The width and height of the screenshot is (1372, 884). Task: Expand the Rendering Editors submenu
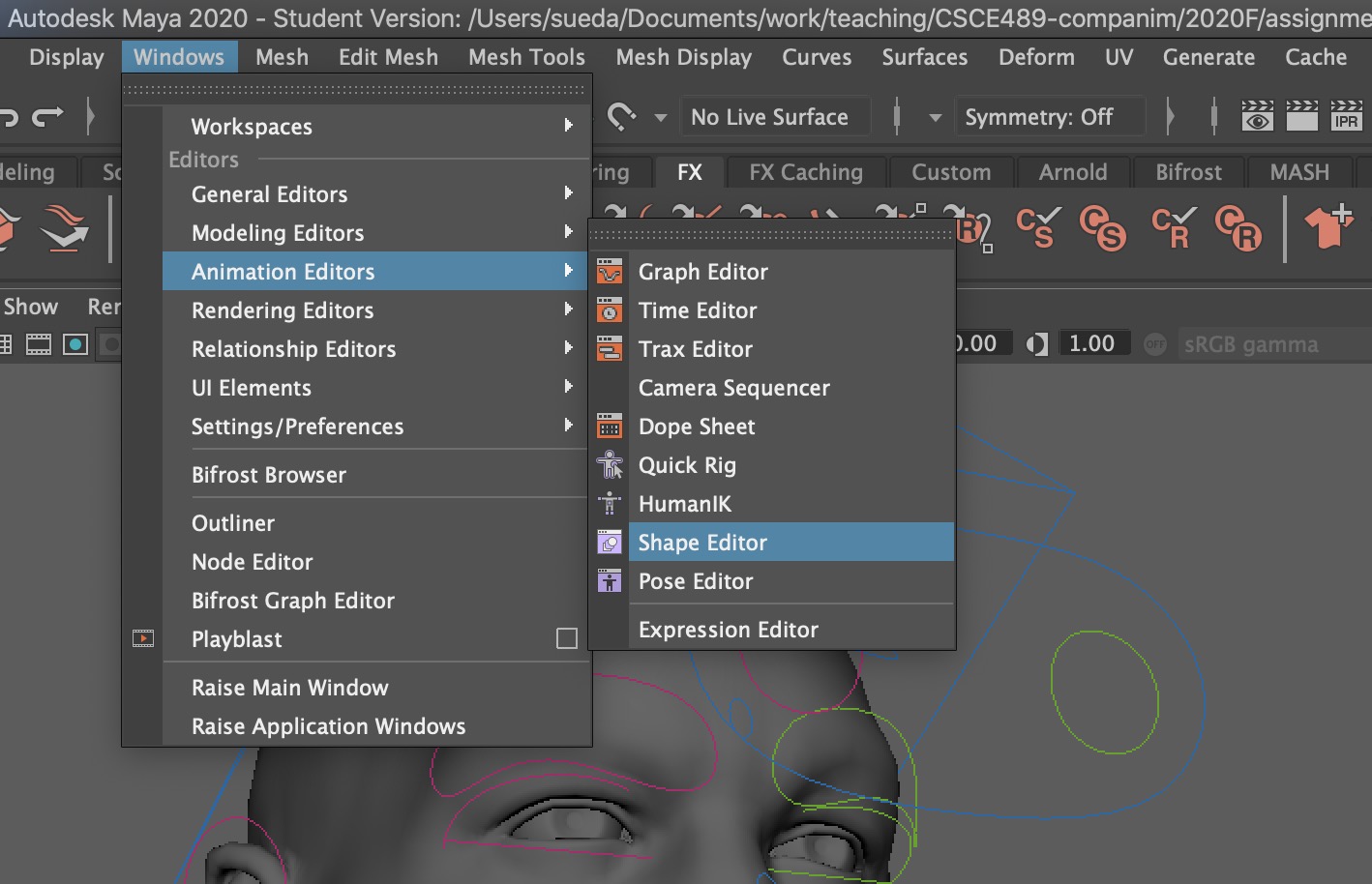click(x=376, y=310)
